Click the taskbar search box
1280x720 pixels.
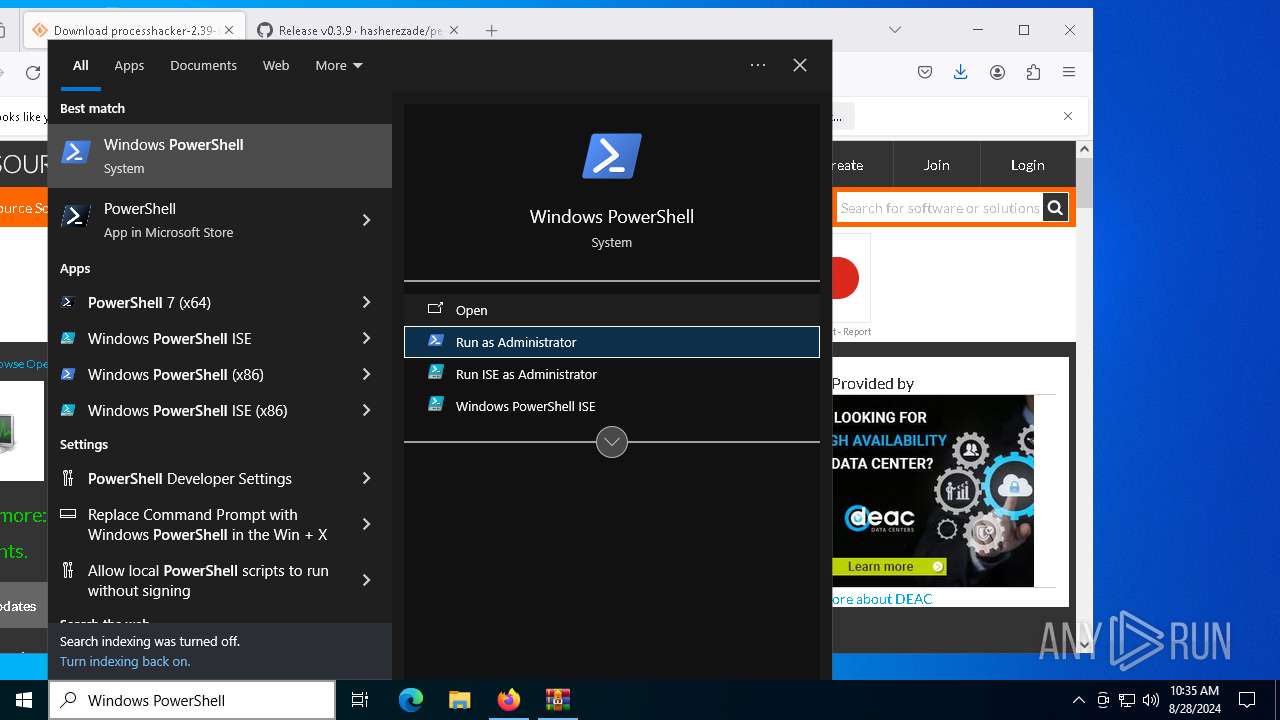coord(192,700)
